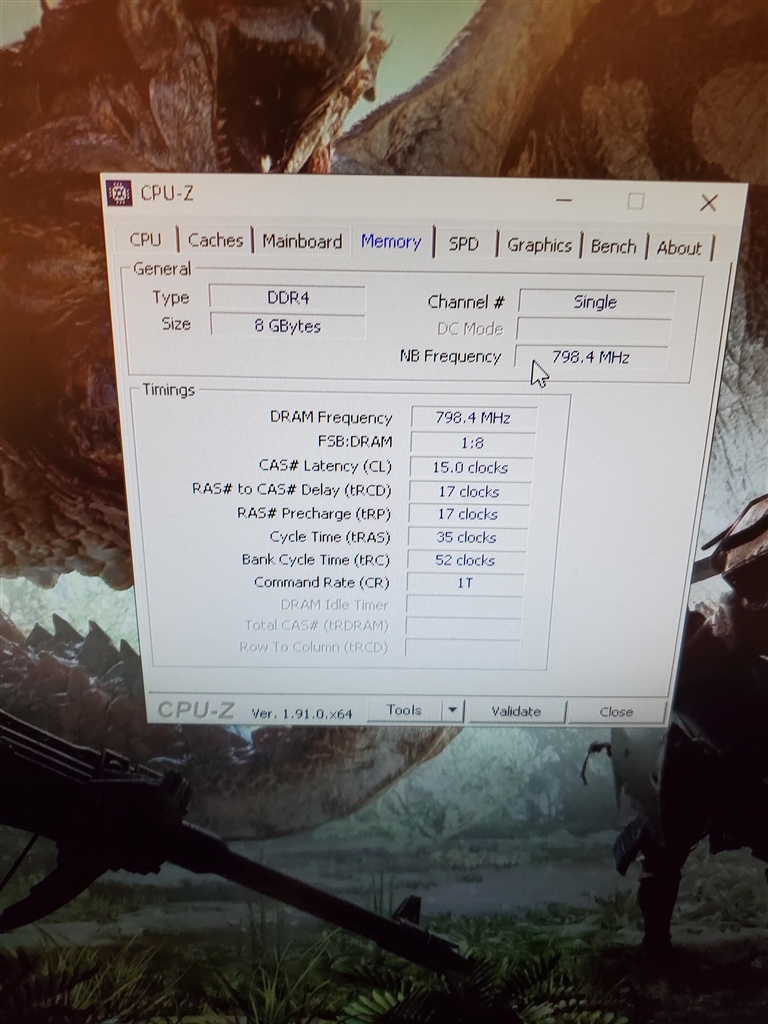
Task: Click the NB Frequency 798.4 MHz value
Action: click(591, 357)
